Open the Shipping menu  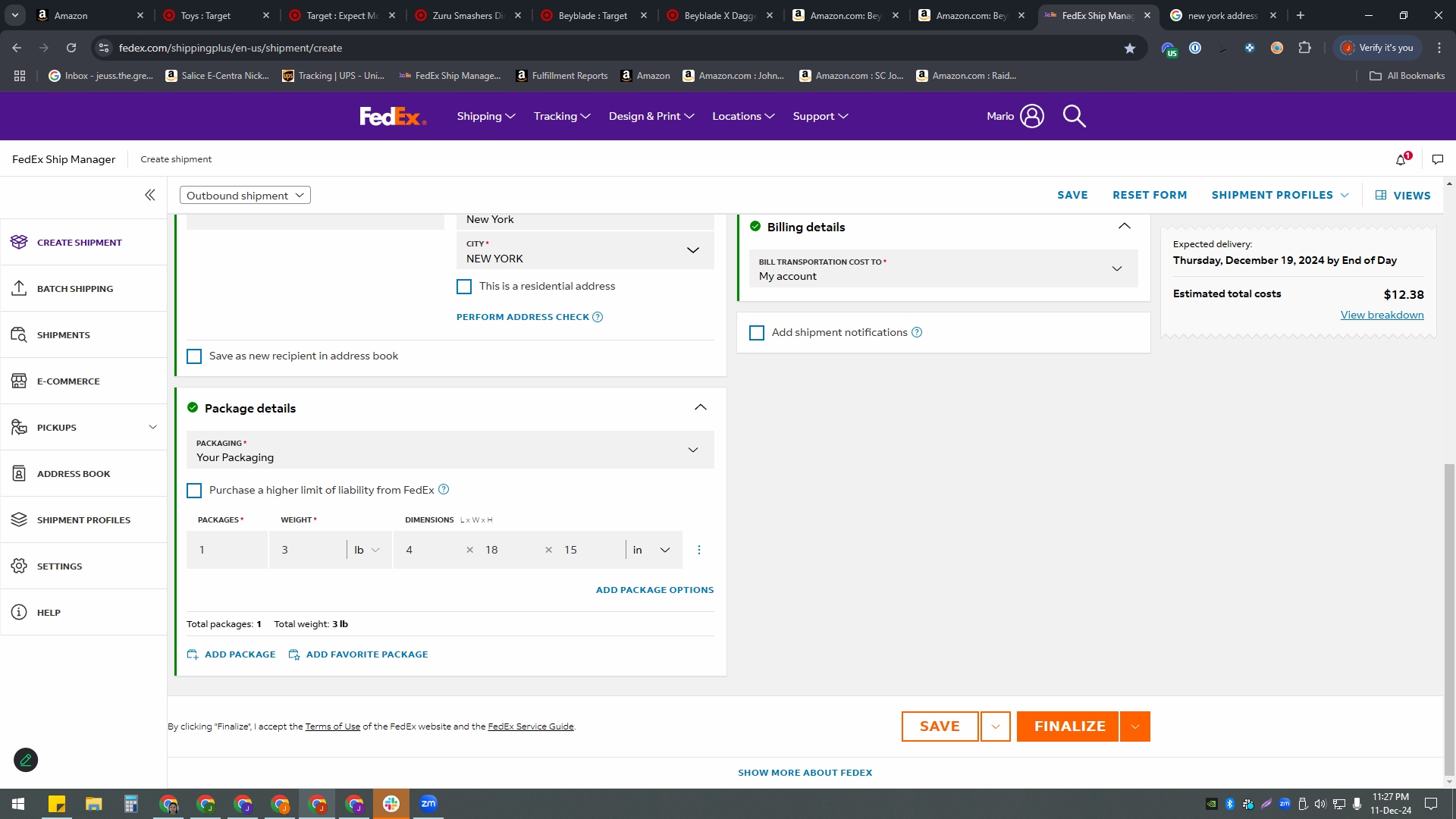click(x=486, y=116)
